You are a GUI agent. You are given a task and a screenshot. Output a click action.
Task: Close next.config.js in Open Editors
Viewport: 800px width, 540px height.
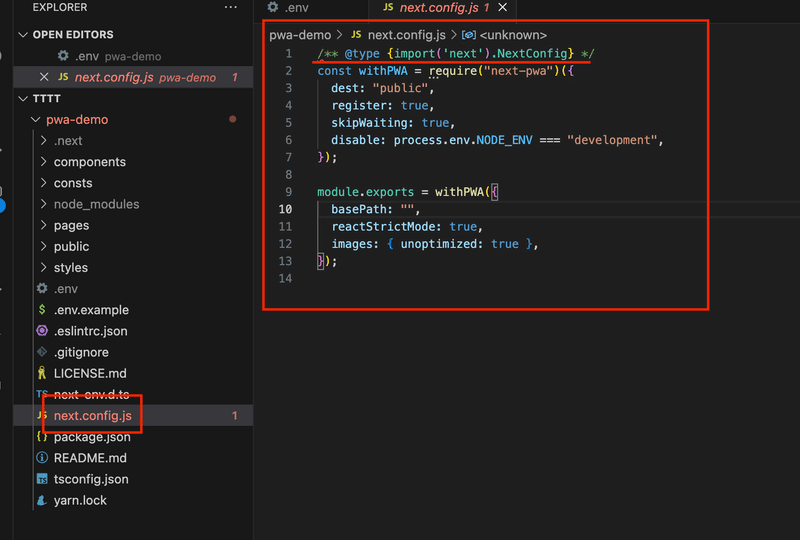coord(44,77)
